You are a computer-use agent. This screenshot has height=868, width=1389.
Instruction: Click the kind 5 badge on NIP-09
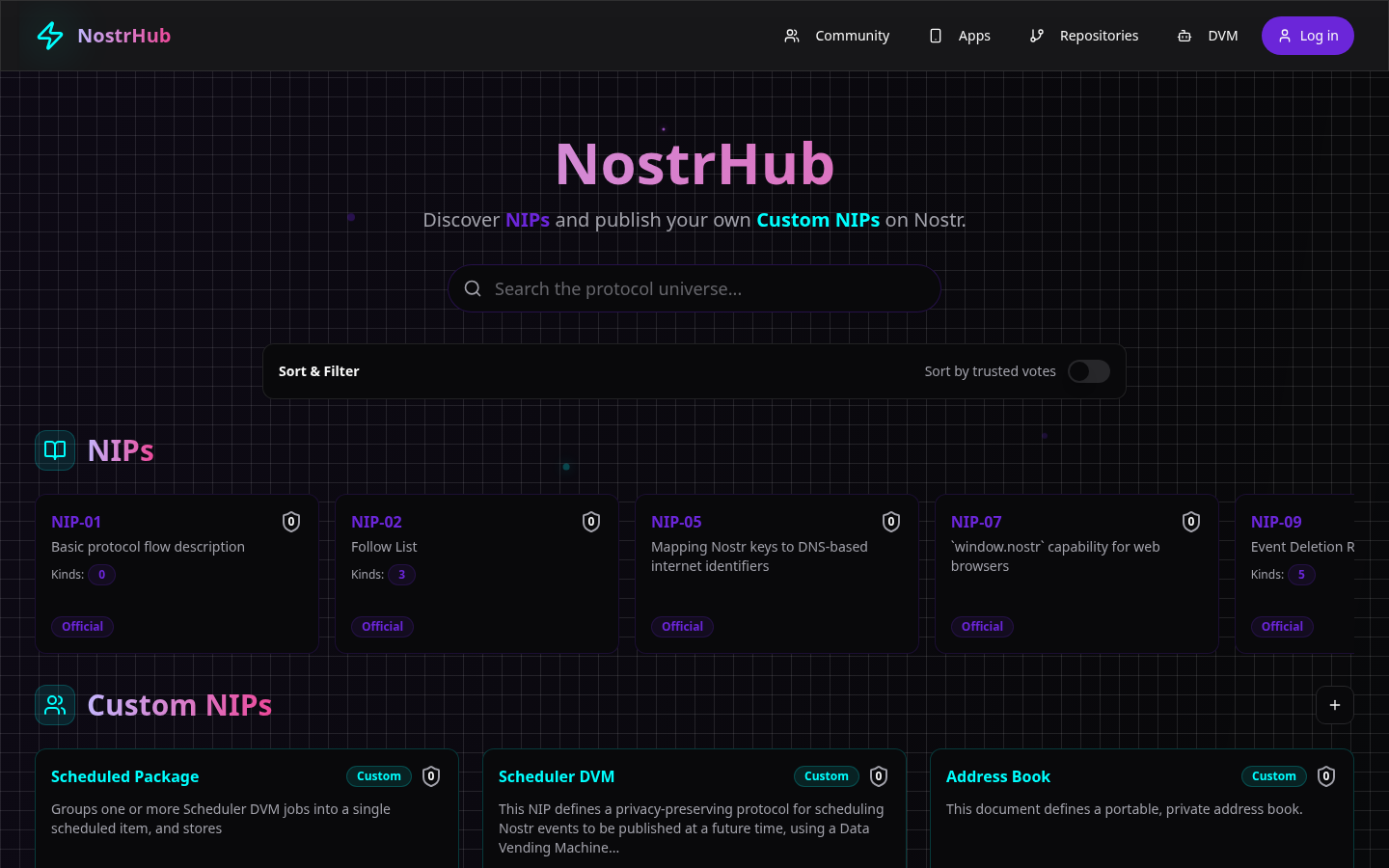coord(1301,575)
